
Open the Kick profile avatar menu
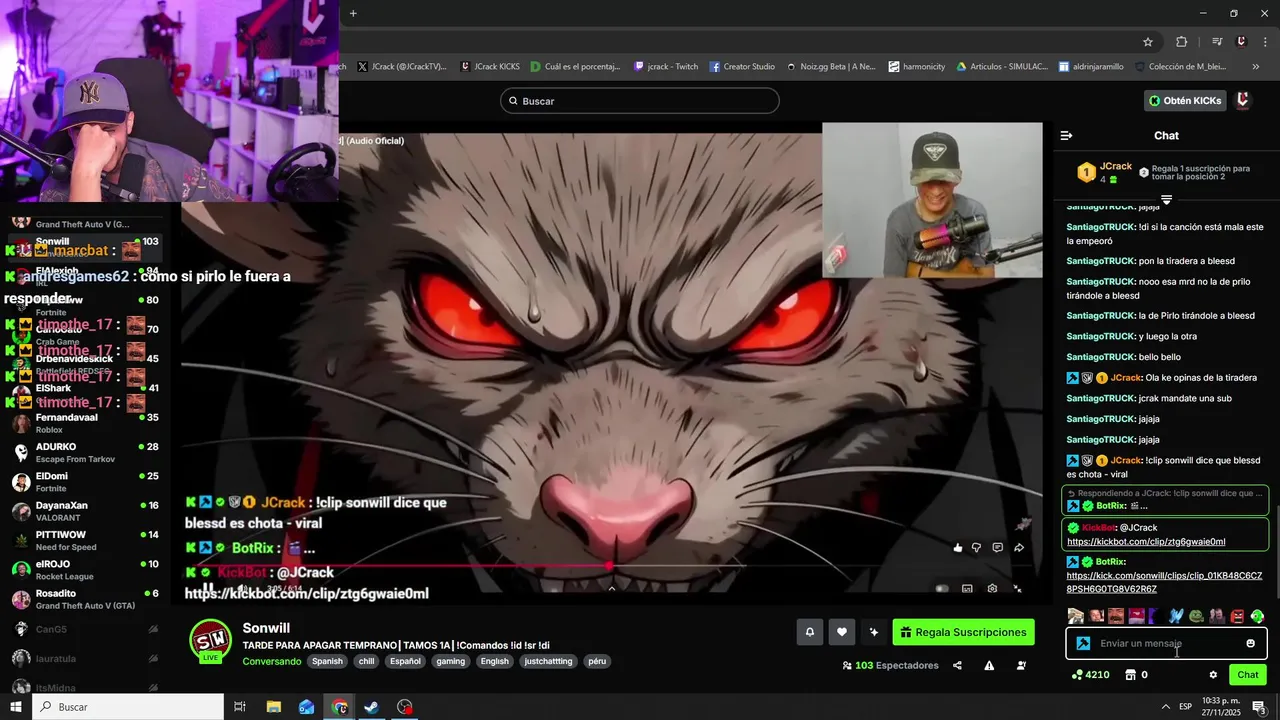pyautogui.click(x=1243, y=101)
